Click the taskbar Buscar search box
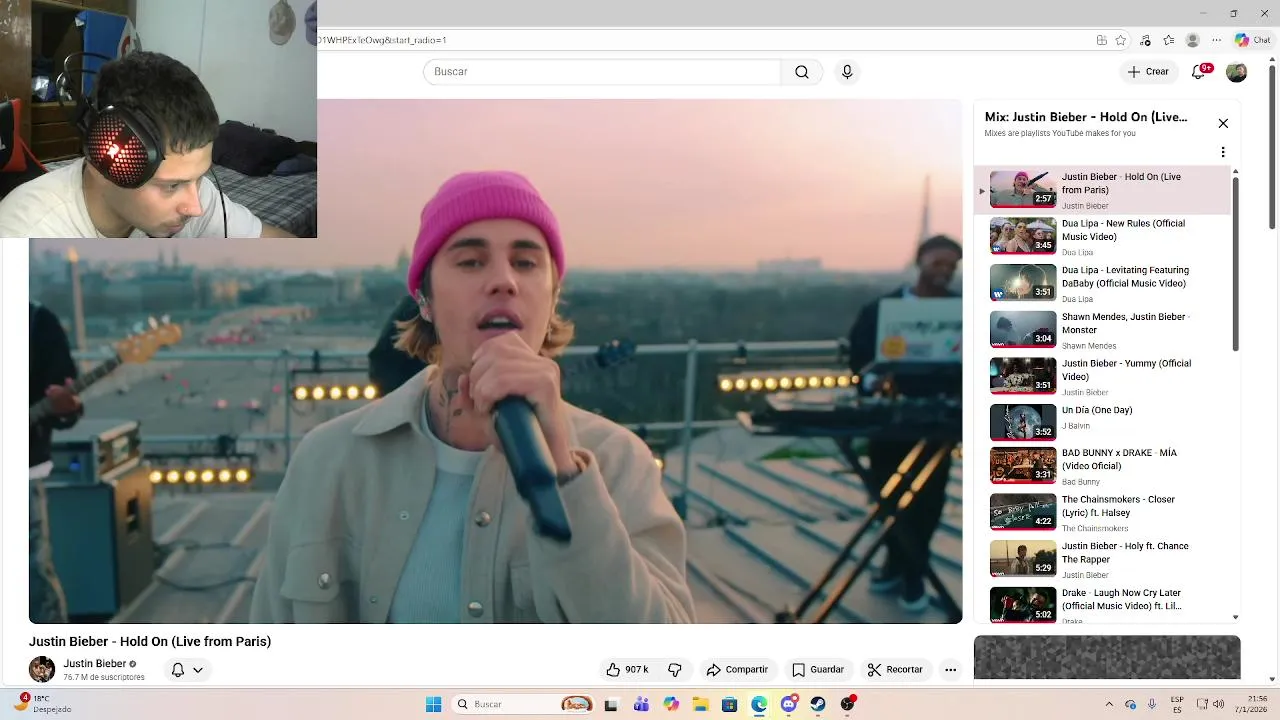Image resolution: width=1280 pixels, height=720 pixels. click(x=522, y=704)
